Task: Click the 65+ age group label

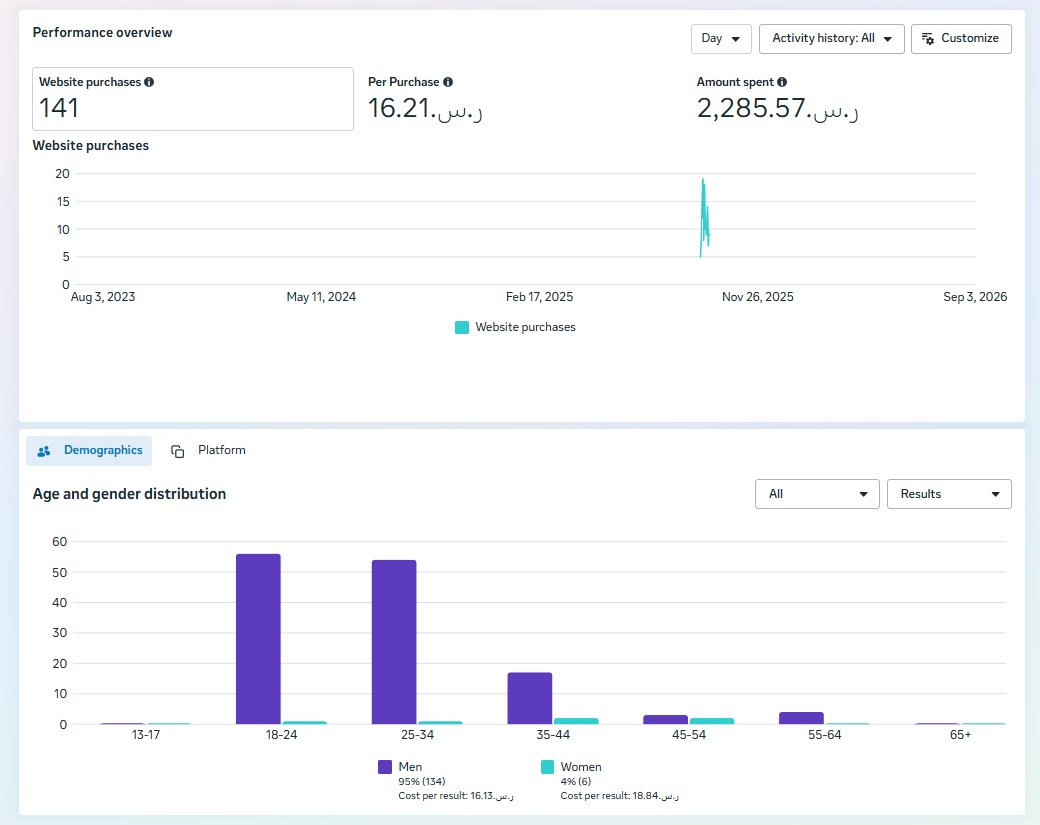Action: coord(960,735)
